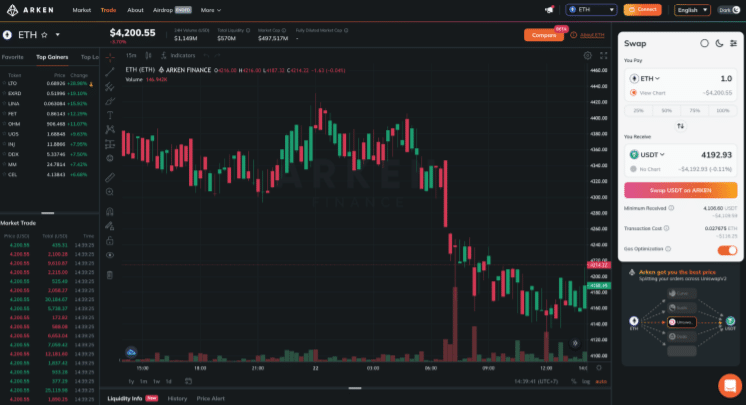746x405 pixels.
Task: Toggle the log scale option
Action: [586, 382]
